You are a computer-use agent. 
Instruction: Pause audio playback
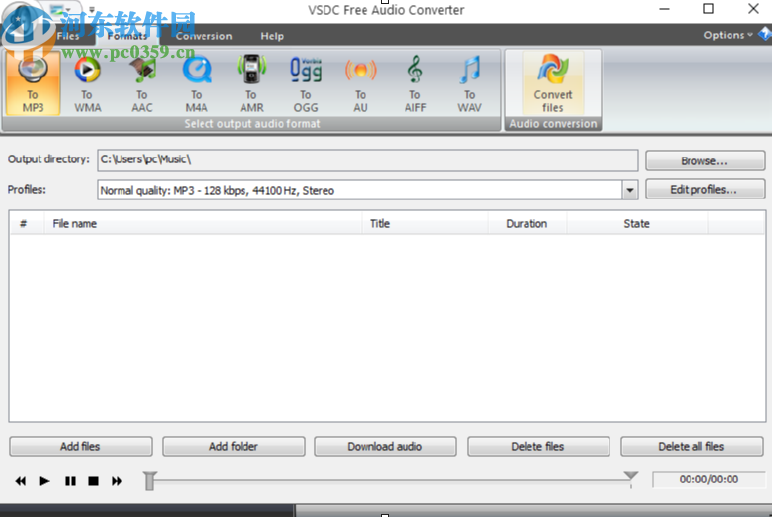[70, 481]
